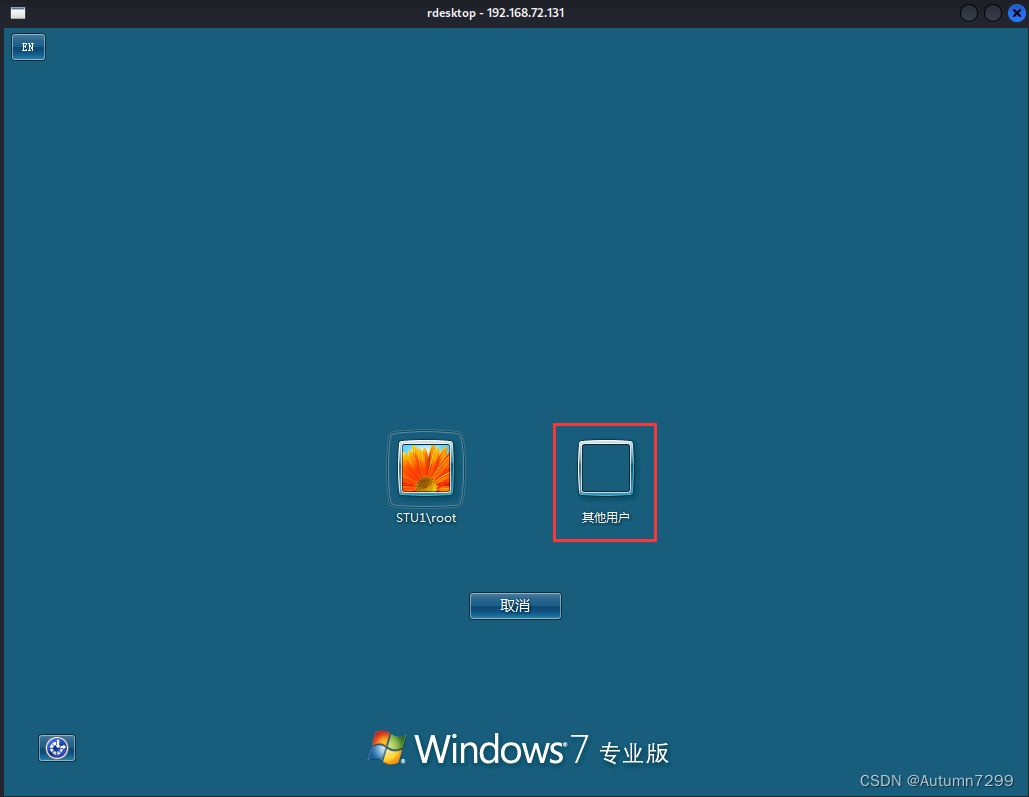Click the STU1\root username label
This screenshot has width=1029, height=797.
pos(426,518)
